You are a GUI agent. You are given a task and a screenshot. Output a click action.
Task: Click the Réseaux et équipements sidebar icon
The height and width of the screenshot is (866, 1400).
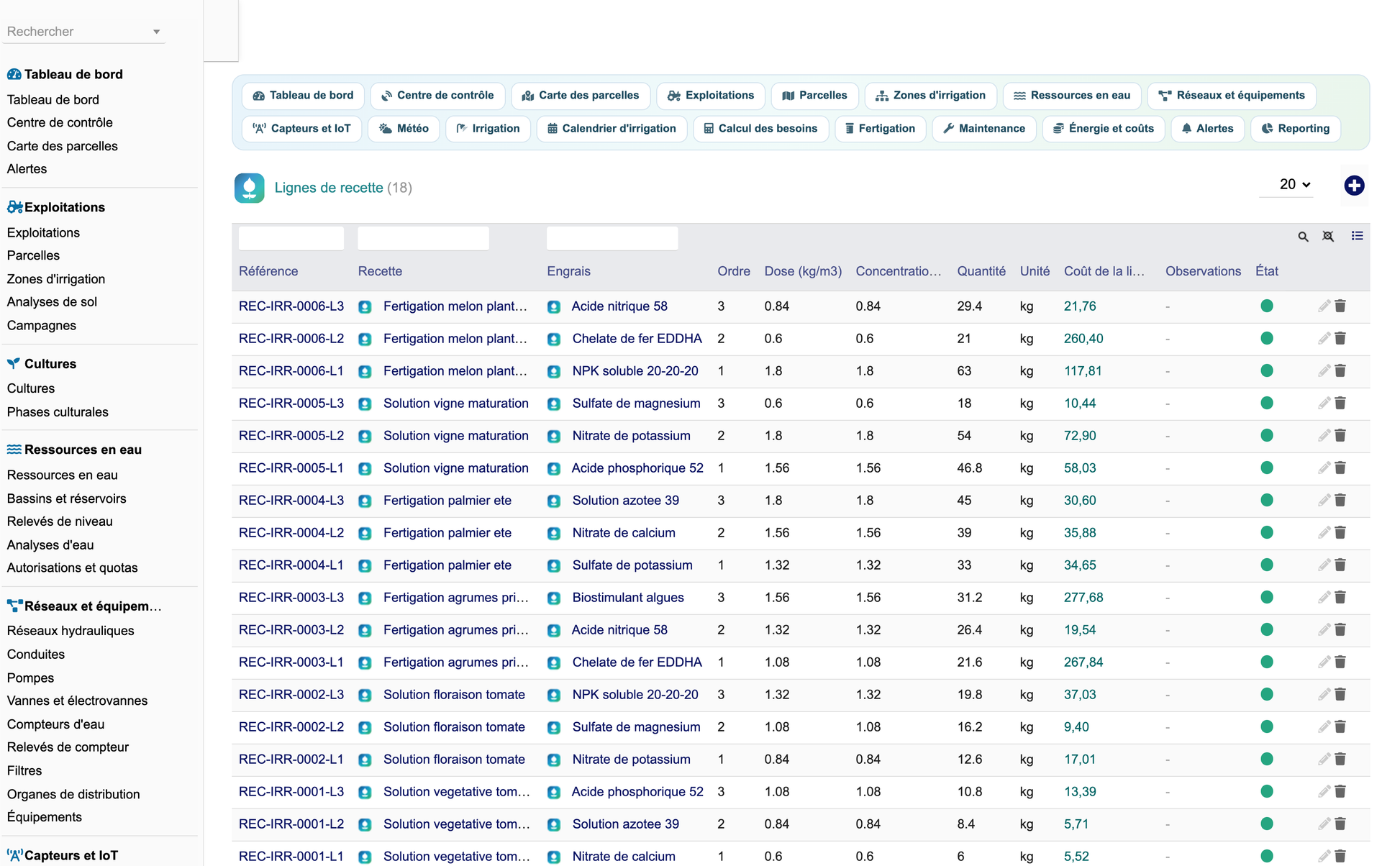[14, 606]
